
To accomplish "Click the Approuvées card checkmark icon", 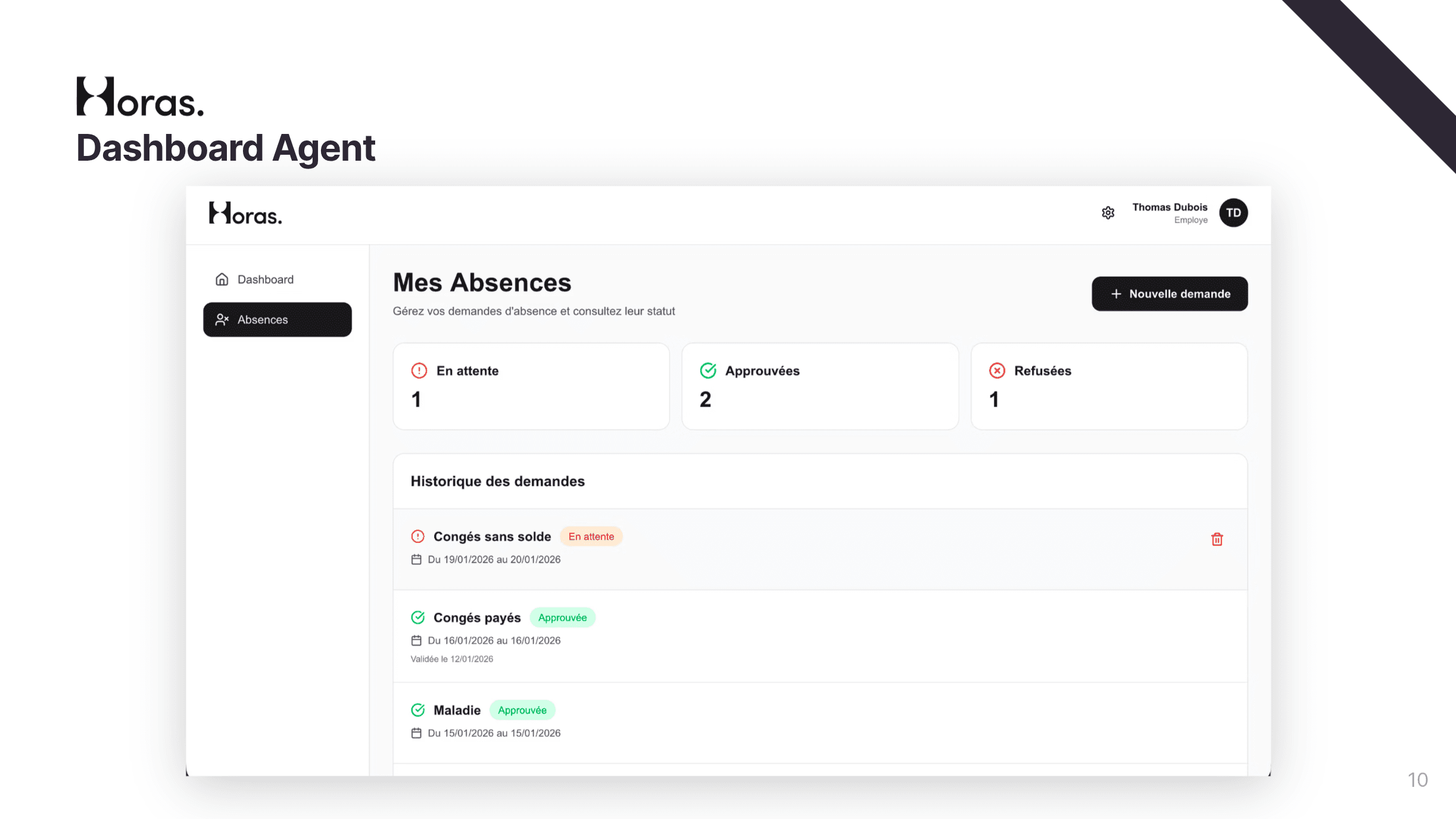I will (708, 371).
